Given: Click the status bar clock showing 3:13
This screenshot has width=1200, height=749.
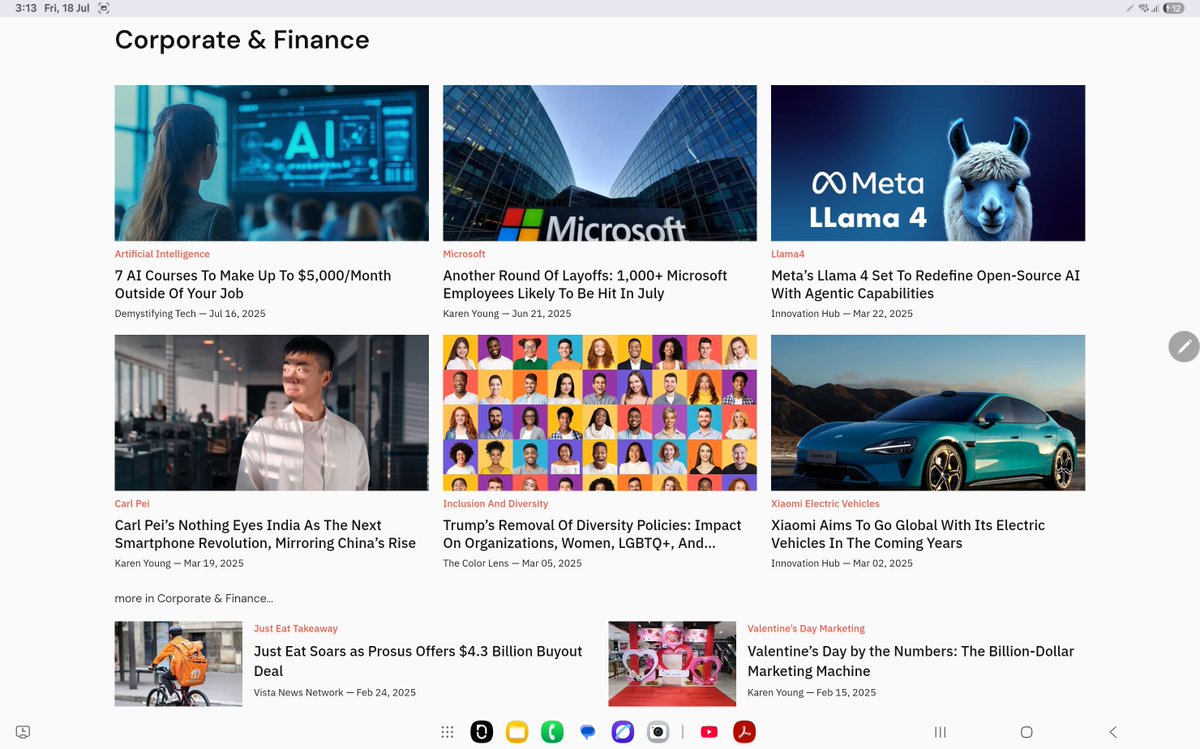Looking at the screenshot, I should pos(26,8).
